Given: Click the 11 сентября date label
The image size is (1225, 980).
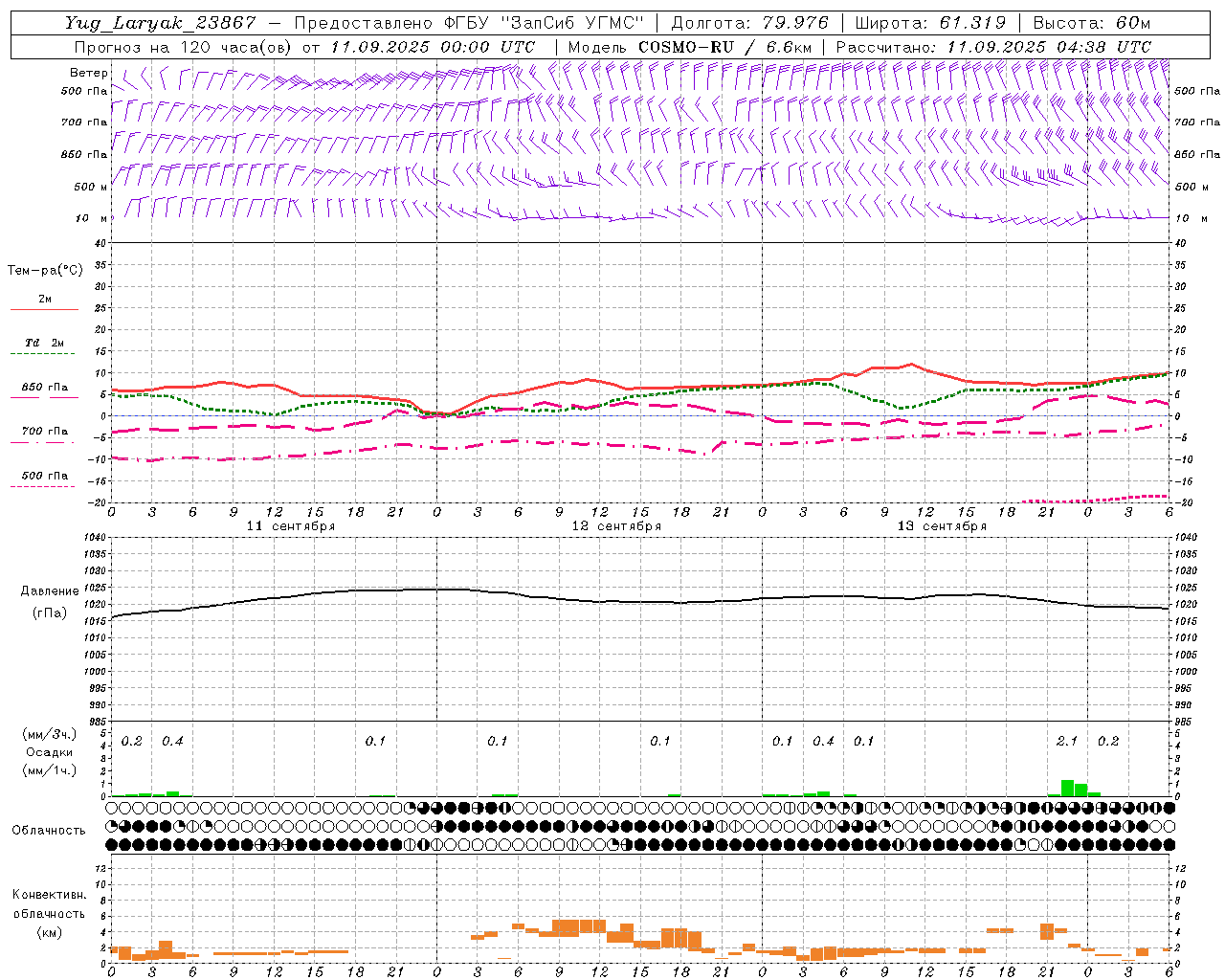Looking at the screenshot, I should 290,526.
